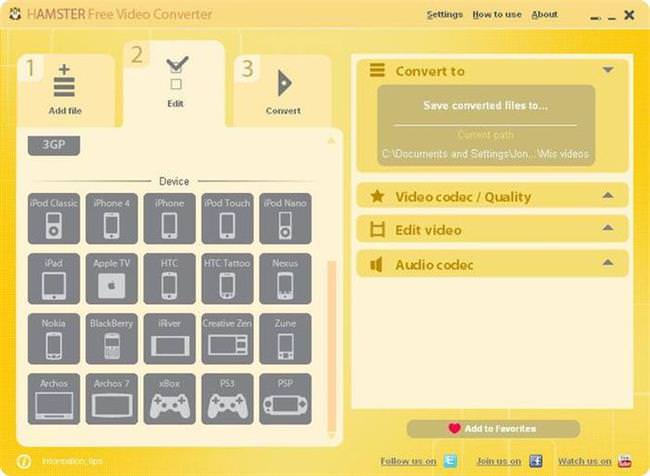Choose the iRiver device tile

coord(170,339)
